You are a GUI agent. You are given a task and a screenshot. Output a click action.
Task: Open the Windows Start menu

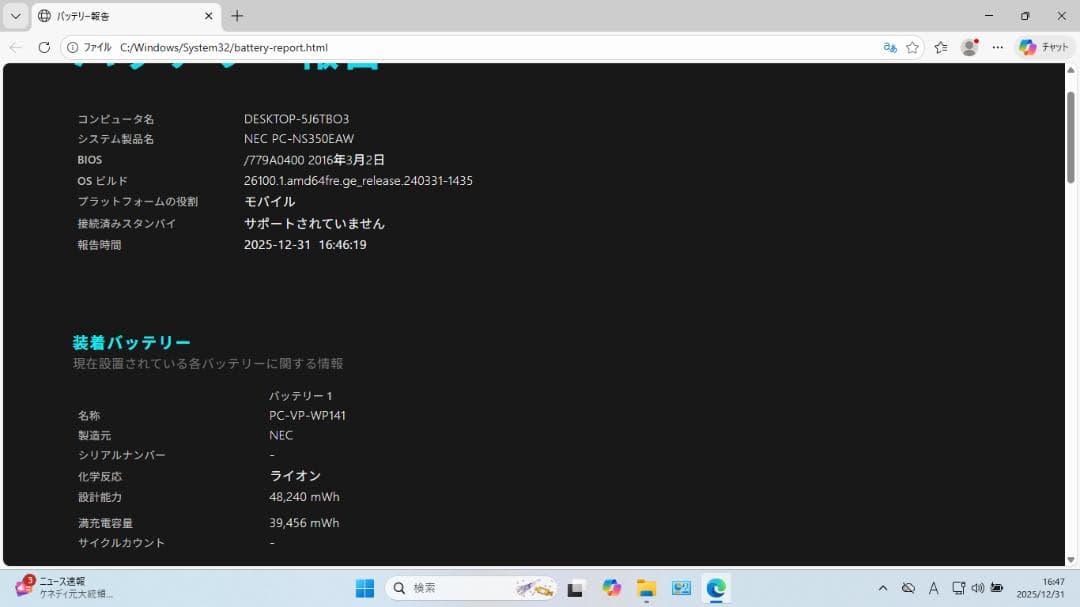coord(364,588)
